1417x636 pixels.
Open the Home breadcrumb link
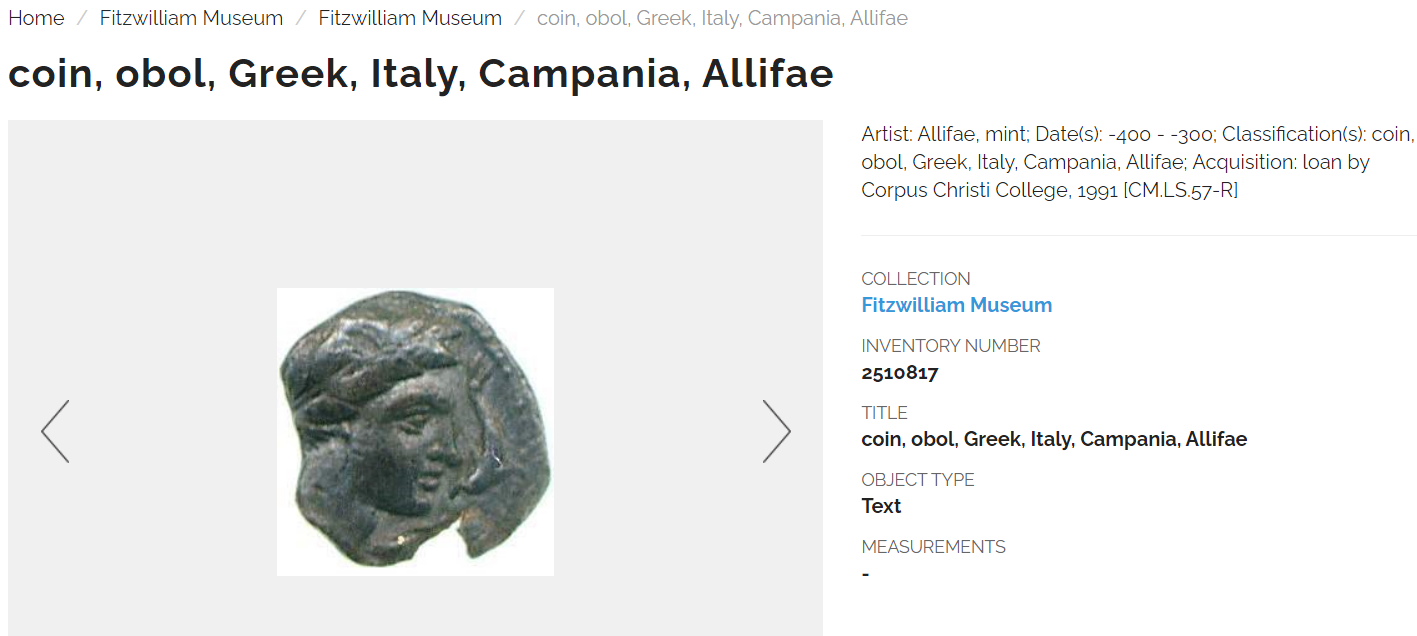point(36,18)
